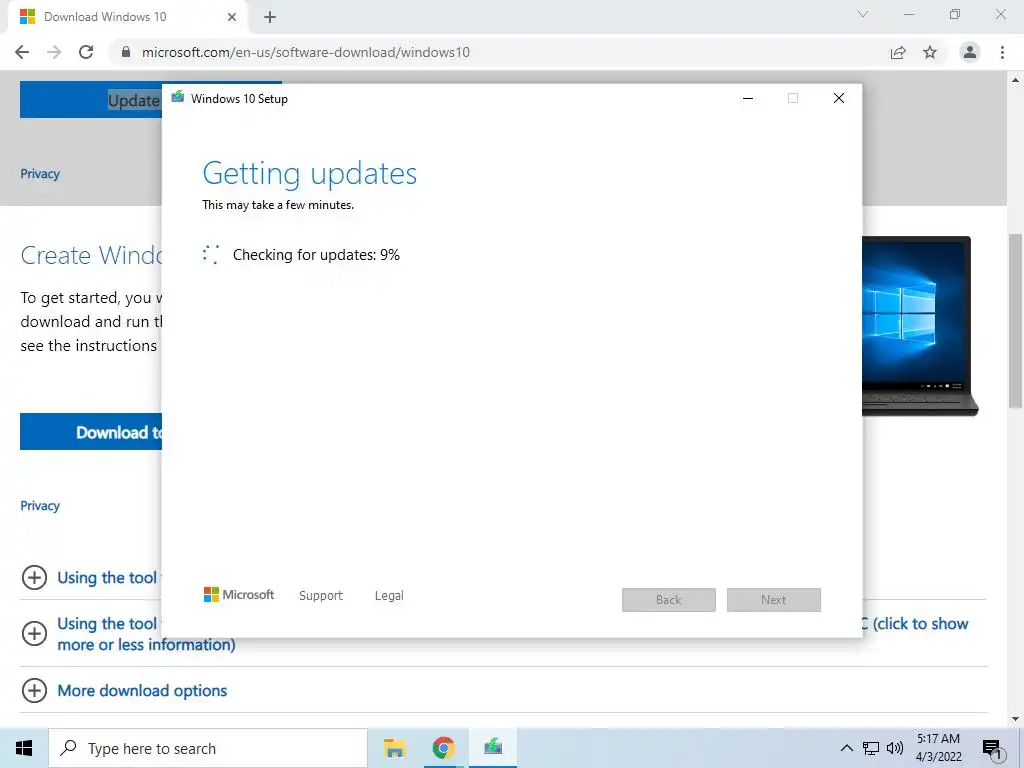The image size is (1024, 768).
Task: Expand the first Using the tool section
Action: pyautogui.click(x=35, y=577)
